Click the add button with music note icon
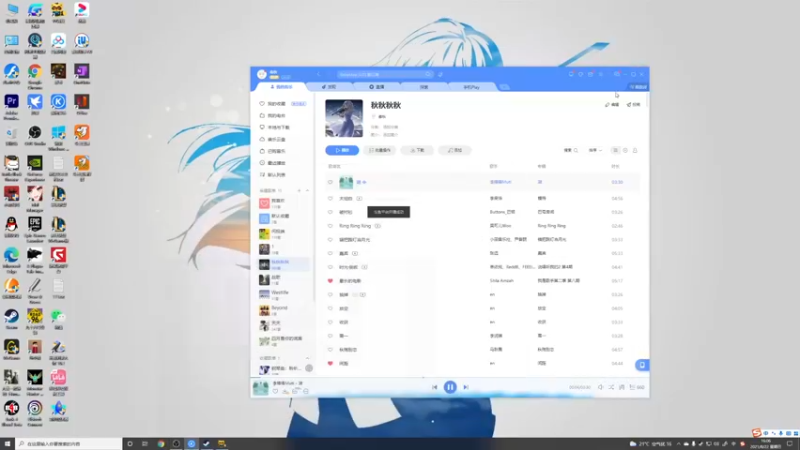The image size is (800, 450). click(x=455, y=150)
